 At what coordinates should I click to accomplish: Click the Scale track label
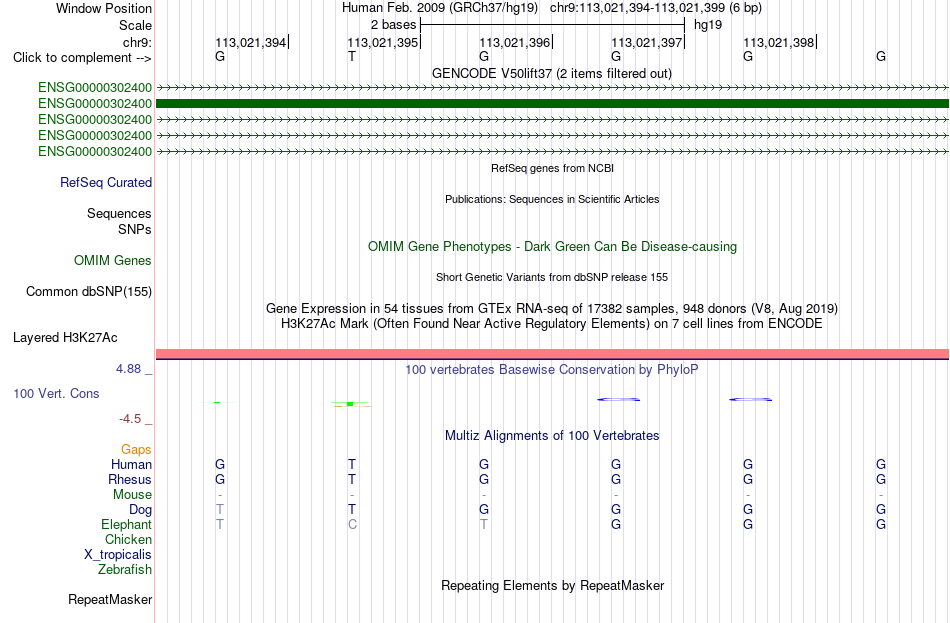(135, 25)
